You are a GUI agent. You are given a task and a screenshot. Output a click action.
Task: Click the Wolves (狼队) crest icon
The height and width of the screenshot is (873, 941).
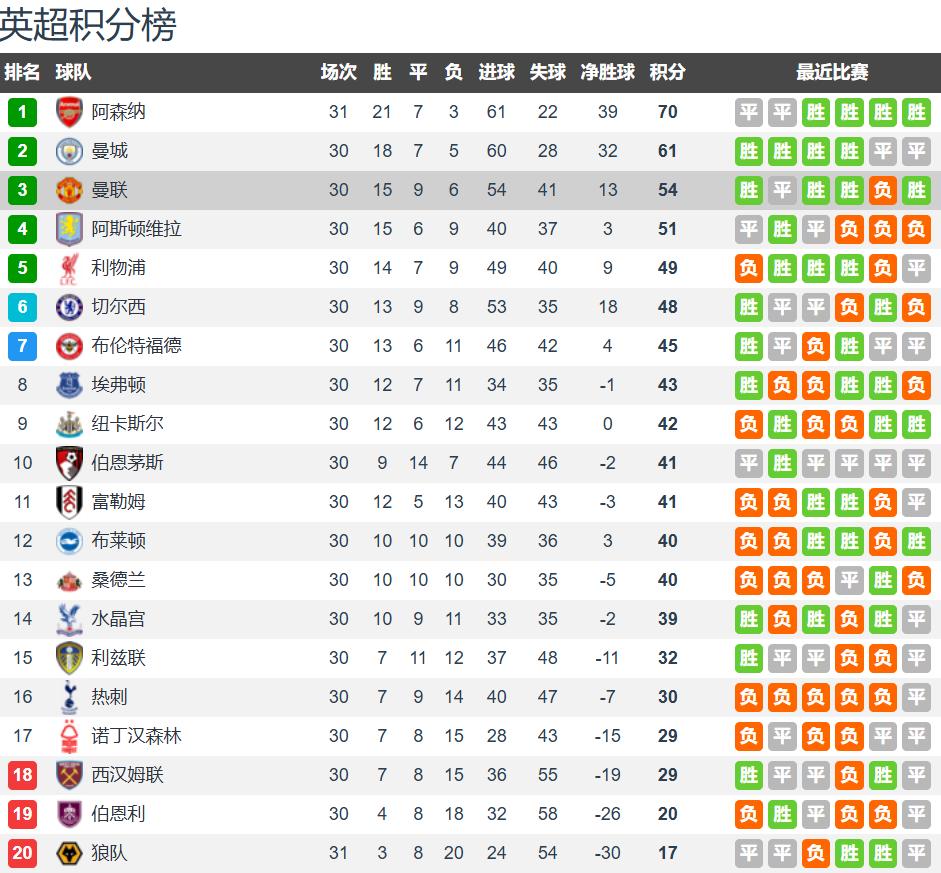(x=69, y=853)
